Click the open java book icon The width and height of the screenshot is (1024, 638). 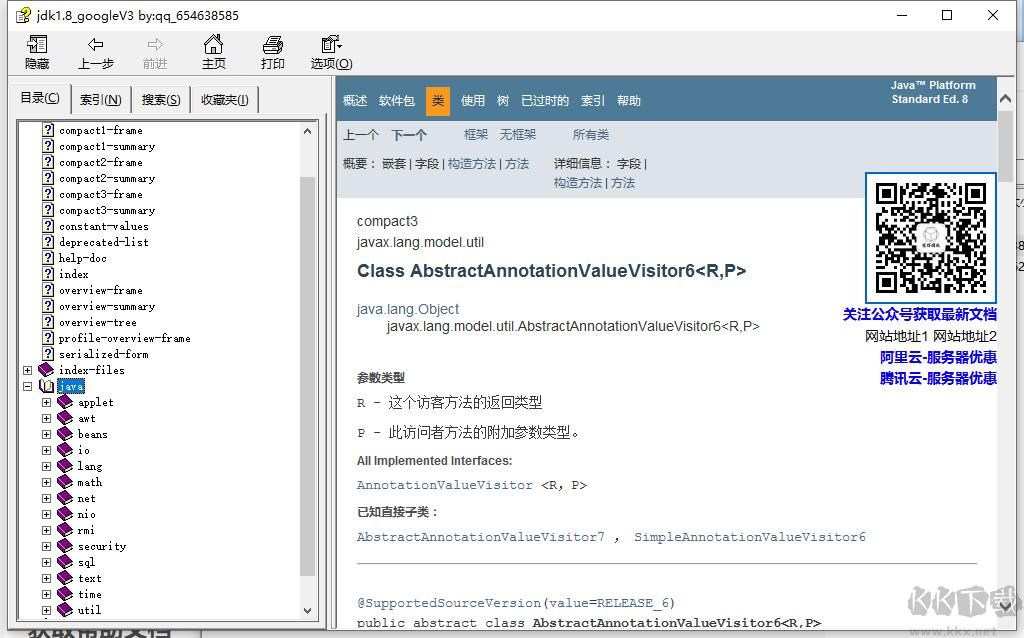point(46,386)
